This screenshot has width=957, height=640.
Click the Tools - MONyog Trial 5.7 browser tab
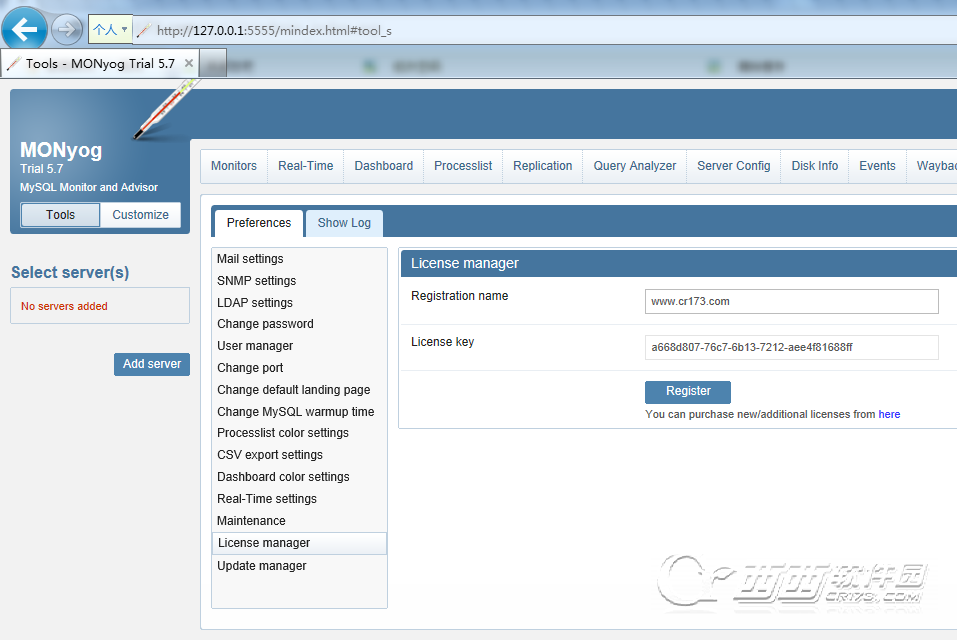[x=101, y=63]
